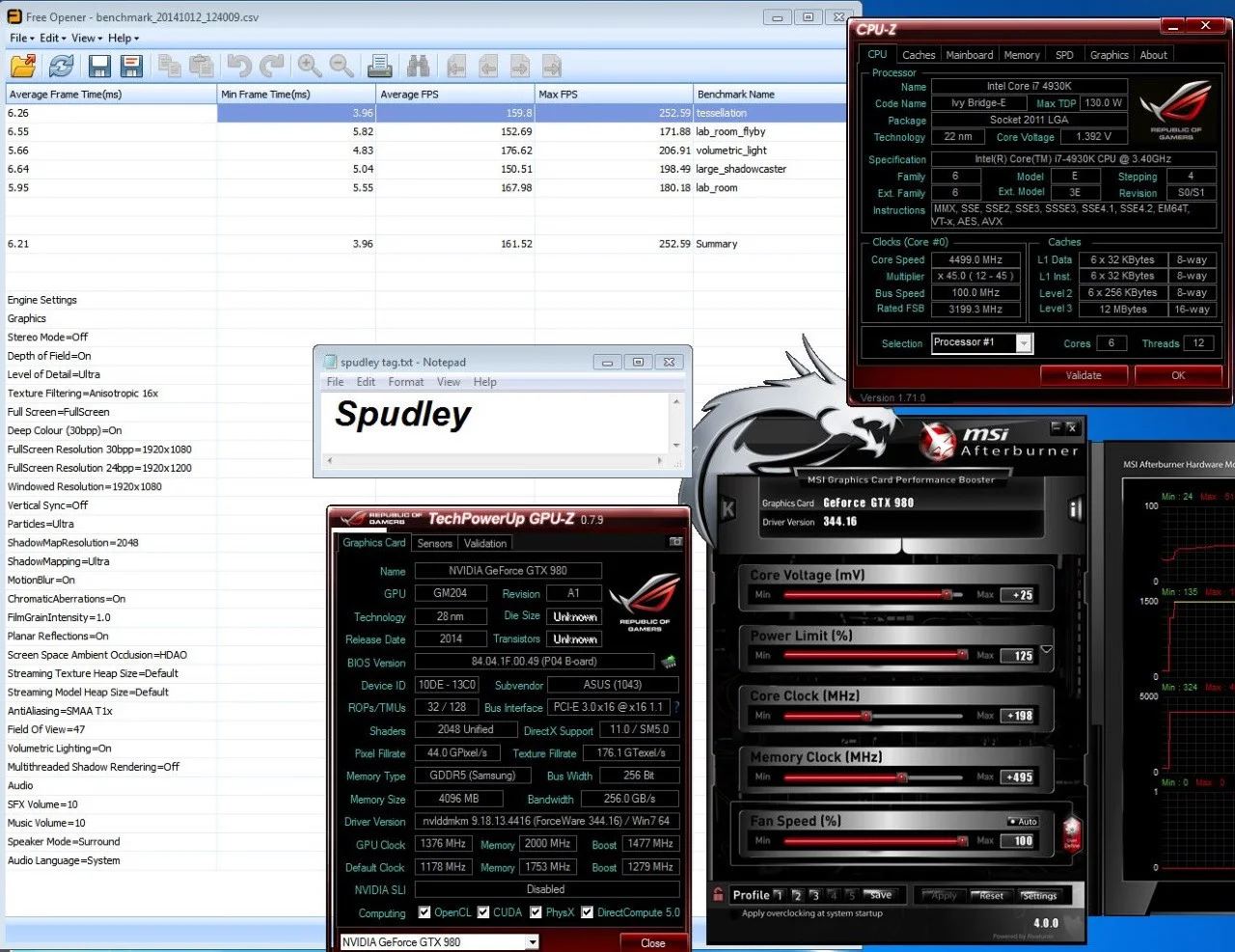Screen dimensions: 1235x952
Task: Click the Reset button in Afterburner
Action: click(x=991, y=895)
